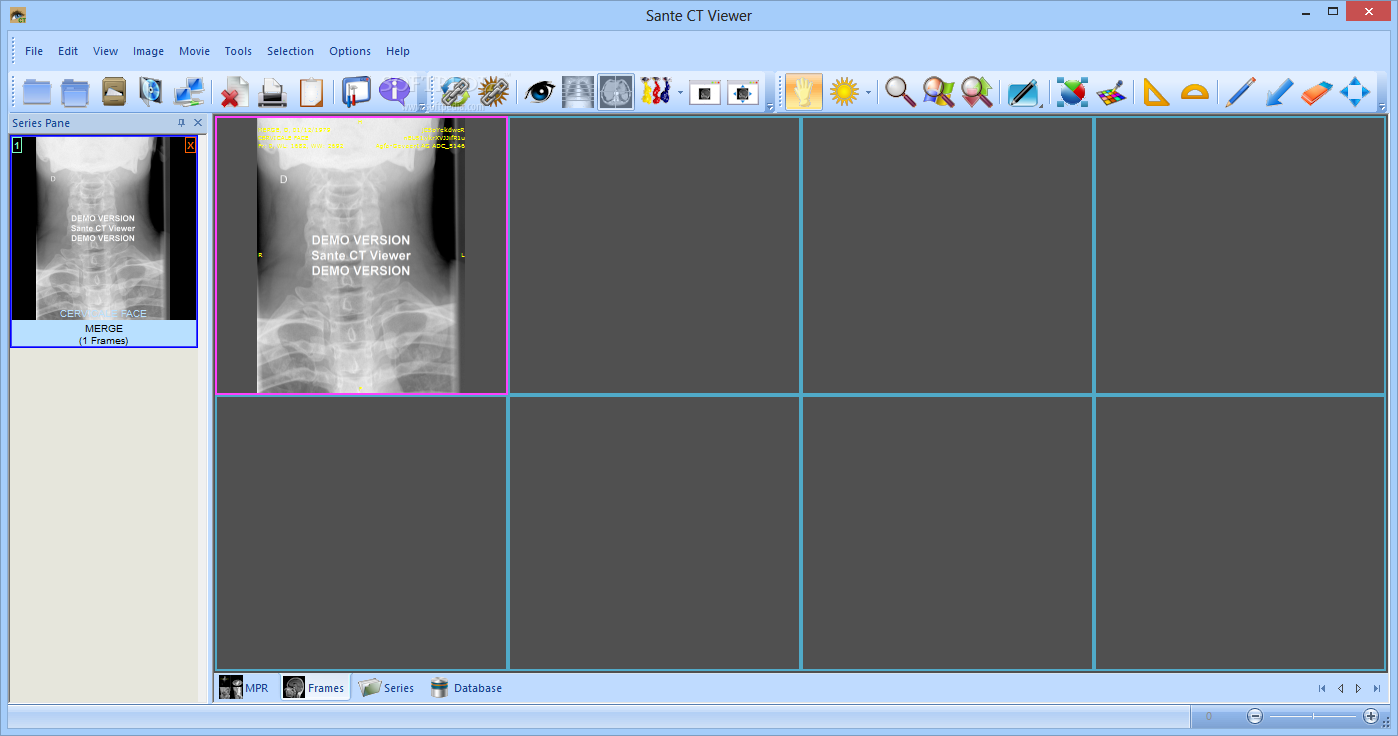
Task: Click the pie chart region icon
Action: (1072, 92)
